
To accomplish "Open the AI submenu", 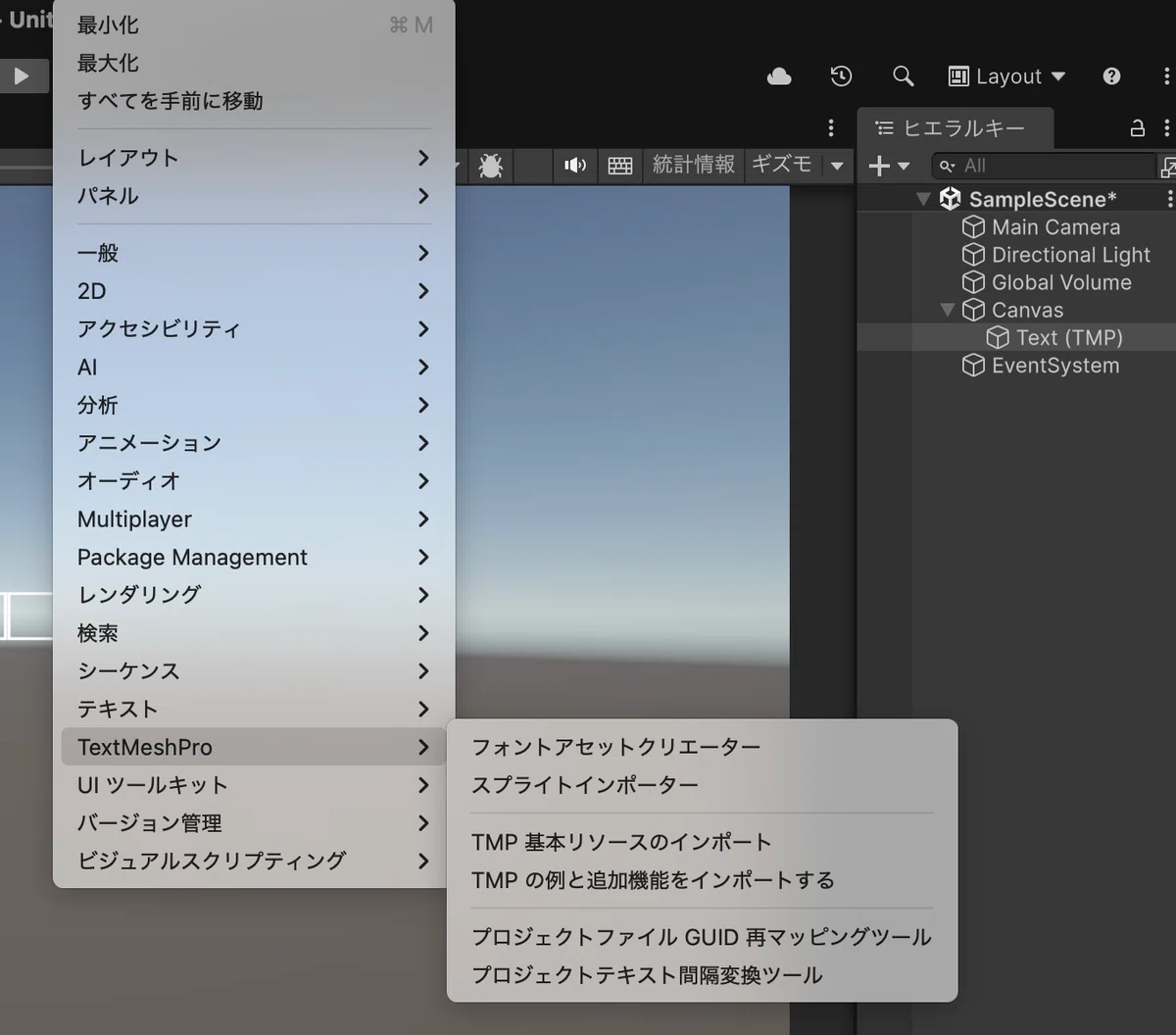I will (x=255, y=367).
